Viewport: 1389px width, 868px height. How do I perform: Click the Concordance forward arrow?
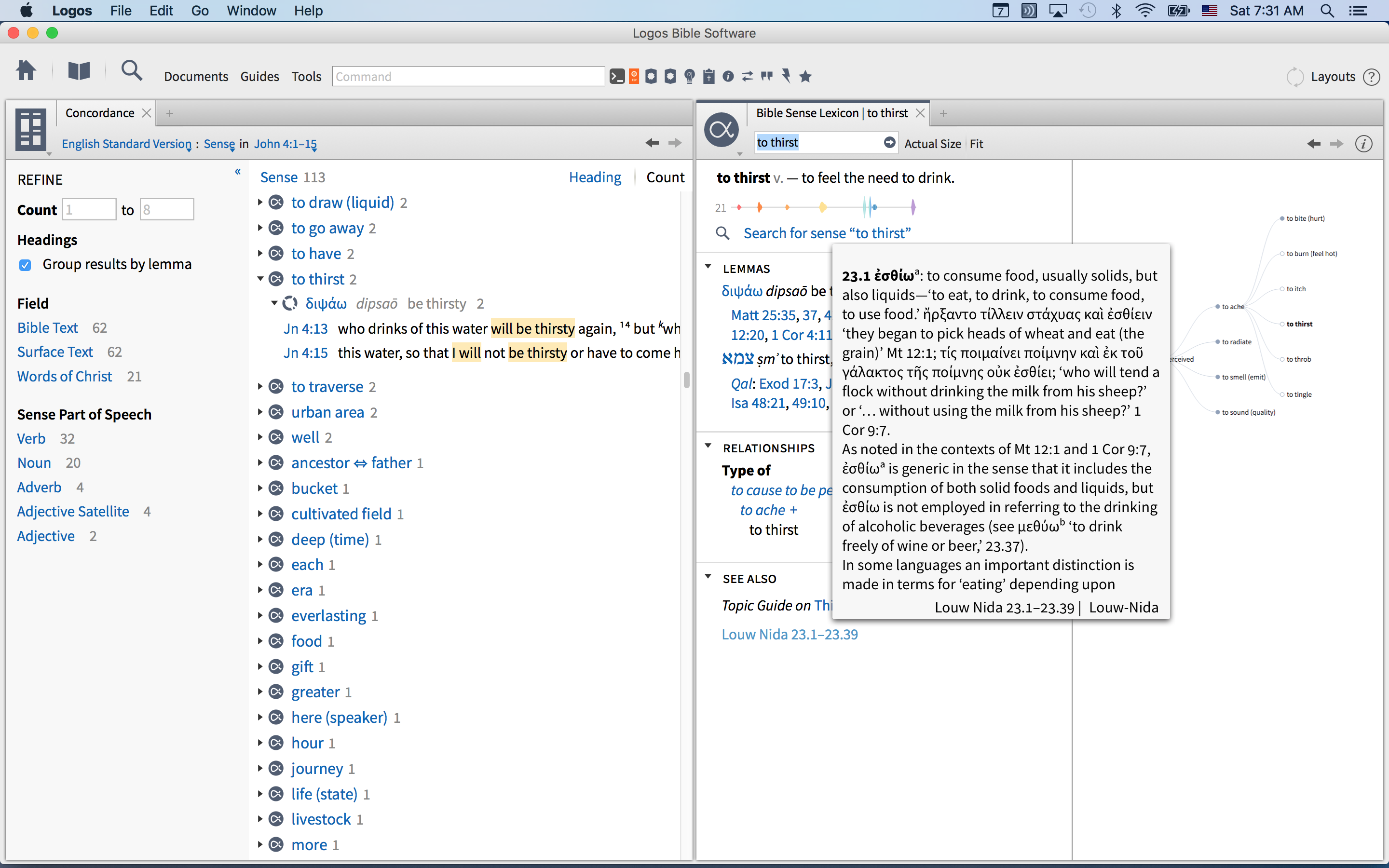tap(675, 143)
